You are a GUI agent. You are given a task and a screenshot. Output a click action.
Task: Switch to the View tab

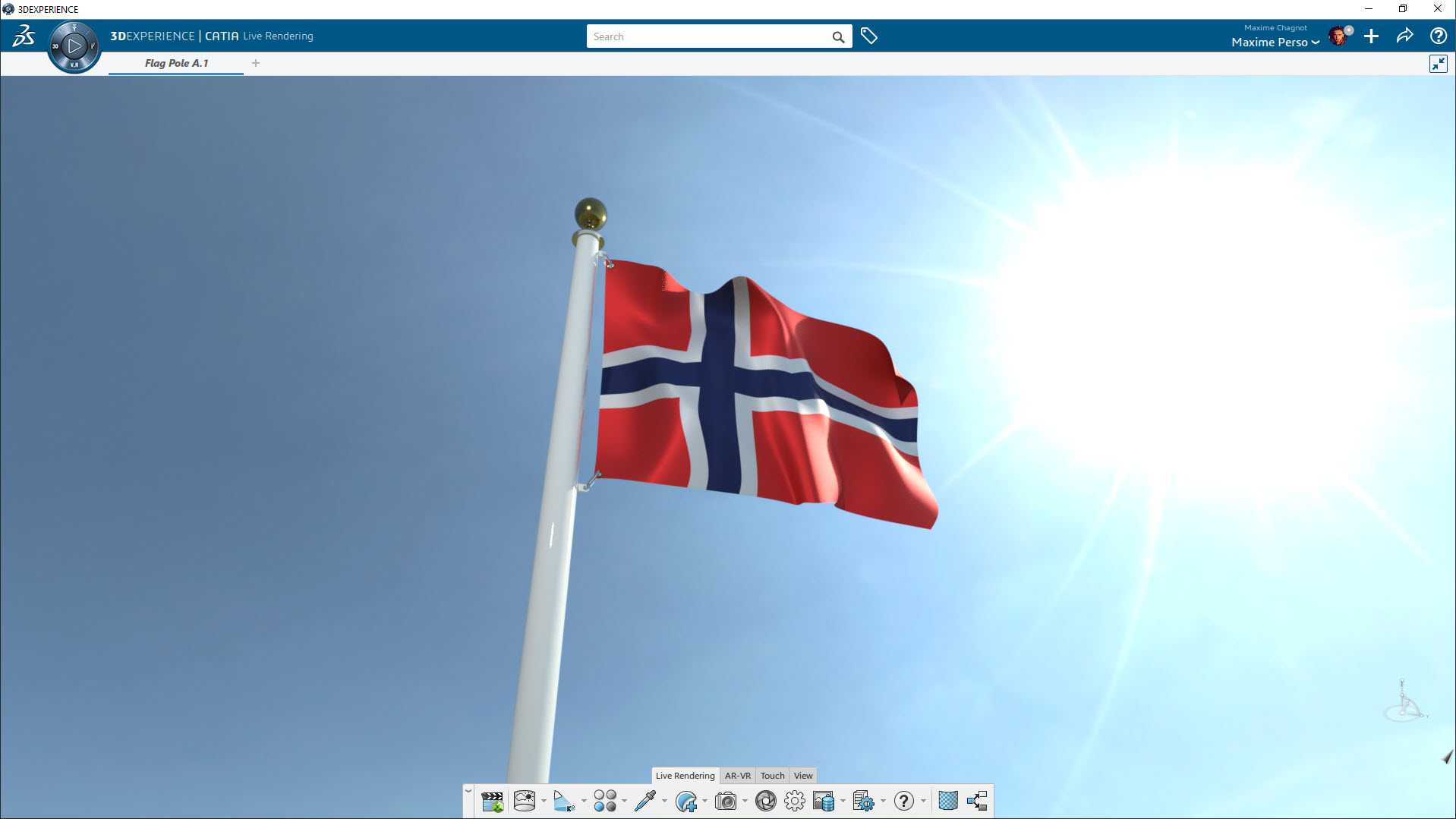[803, 776]
